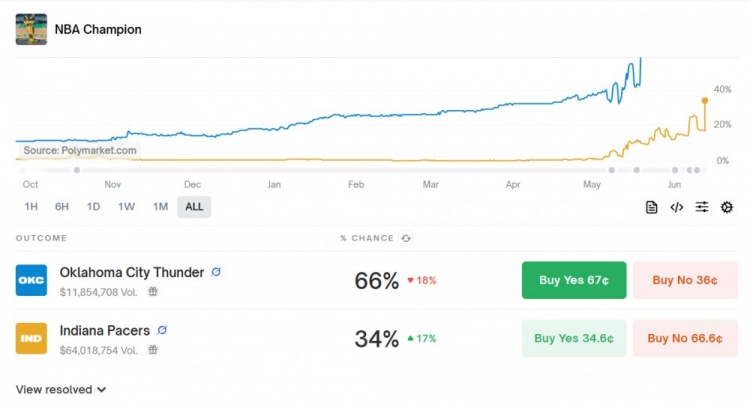Click the IND team logo
750x406 pixels.
click(x=31, y=338)
